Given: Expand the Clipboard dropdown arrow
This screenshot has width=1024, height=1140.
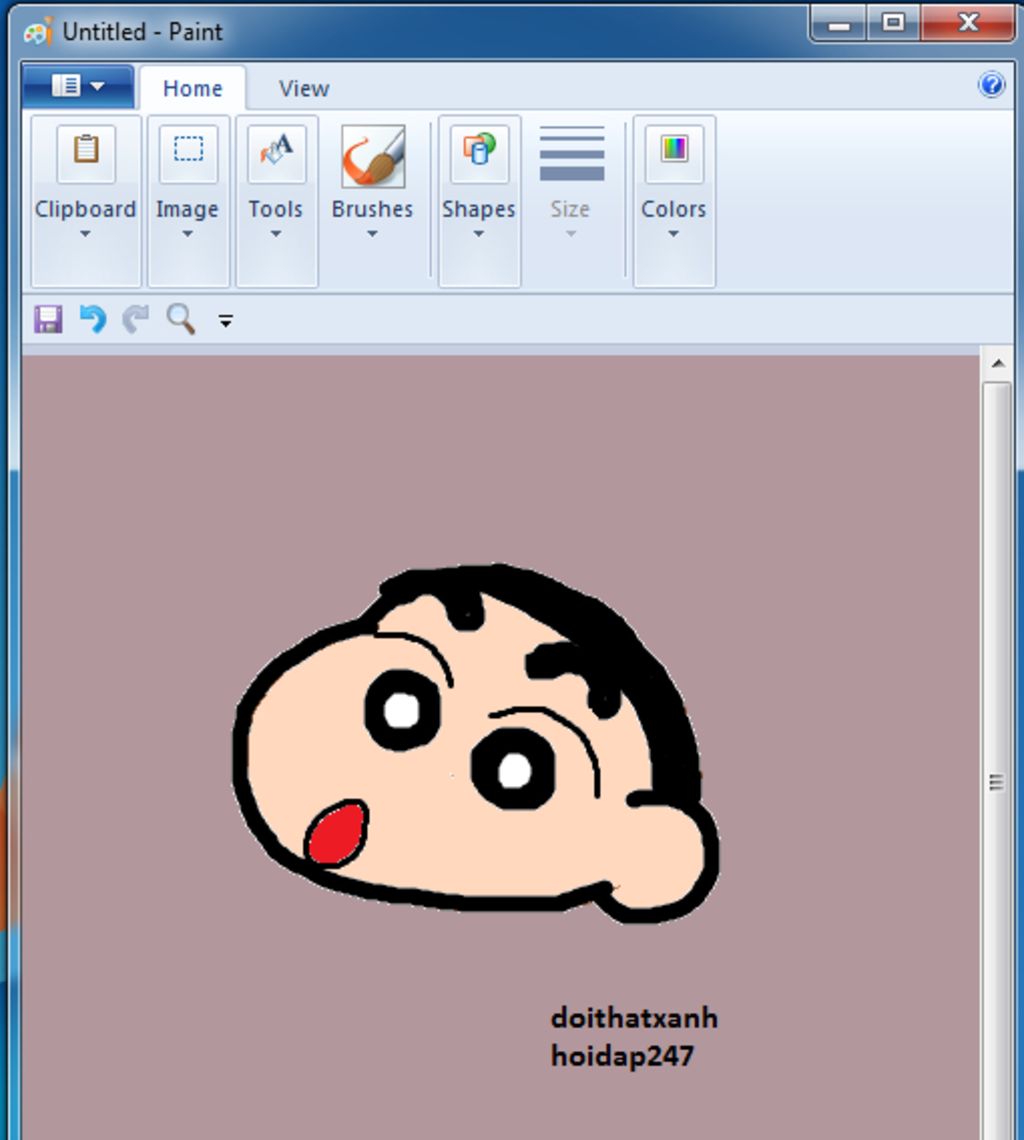Looking at the screenshot, I should (x=85, y=234).
